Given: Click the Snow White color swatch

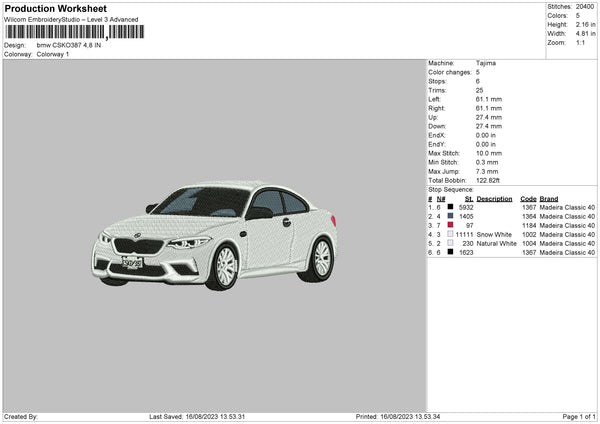Looking at the screenshot, I should (450, 234).
